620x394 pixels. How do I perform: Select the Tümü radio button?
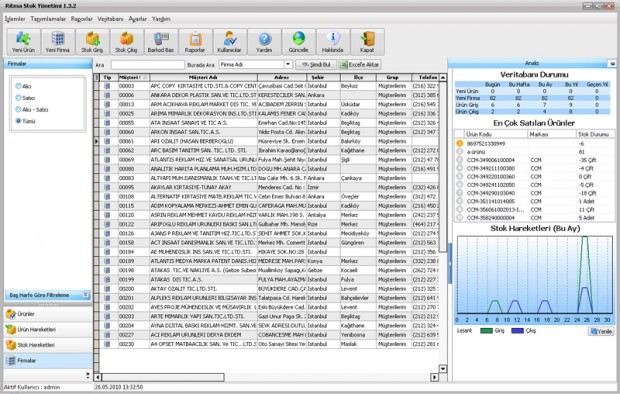pyautogui.click(x=18, y=121)
